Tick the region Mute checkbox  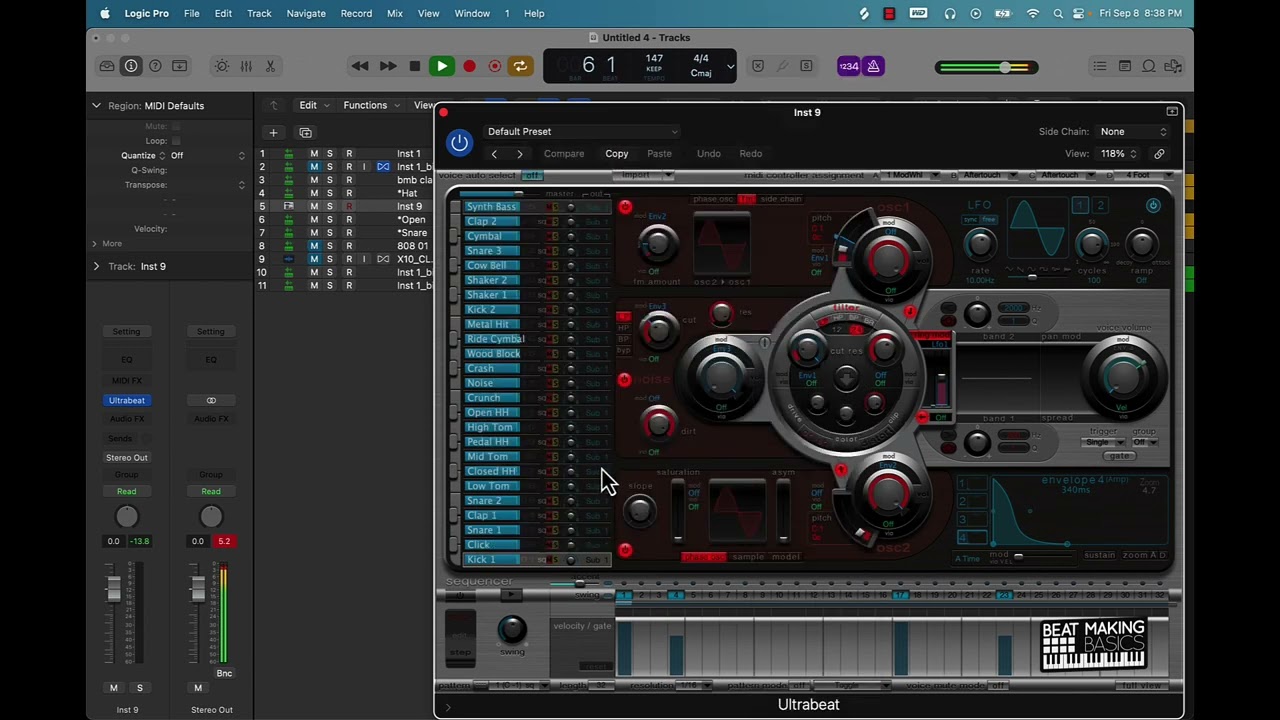pos(176,126)
